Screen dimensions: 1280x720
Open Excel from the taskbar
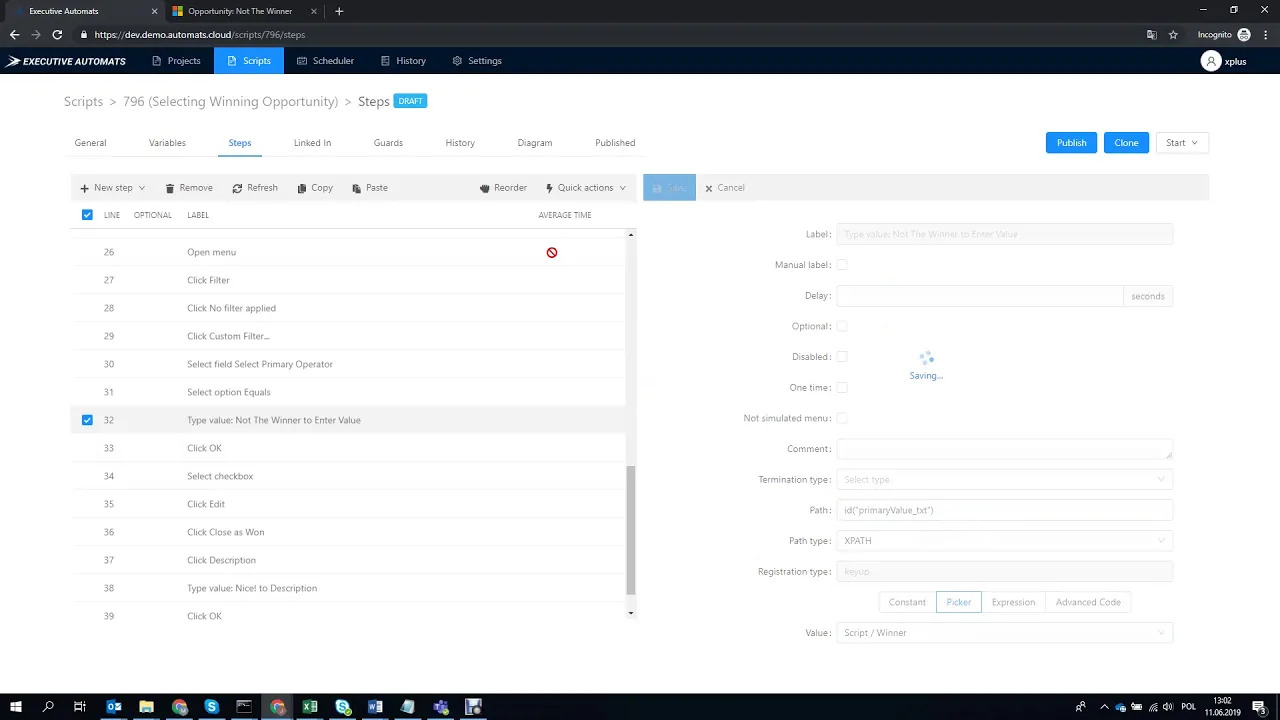pyautogui.click(x=309, y=707)
